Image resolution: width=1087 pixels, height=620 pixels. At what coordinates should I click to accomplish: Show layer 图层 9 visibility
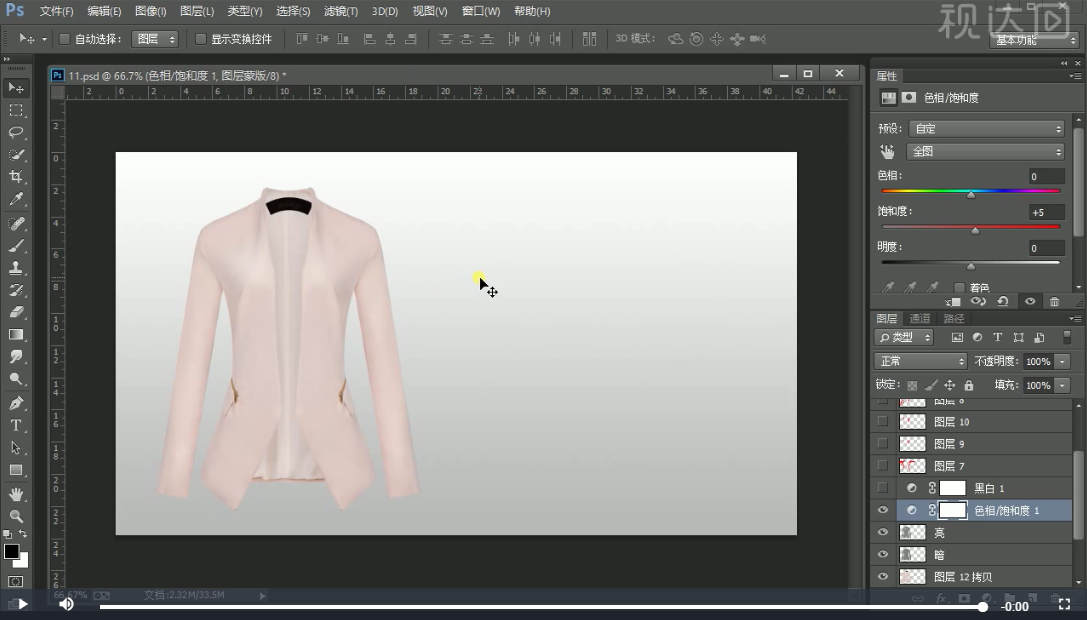tap(882, 443)
